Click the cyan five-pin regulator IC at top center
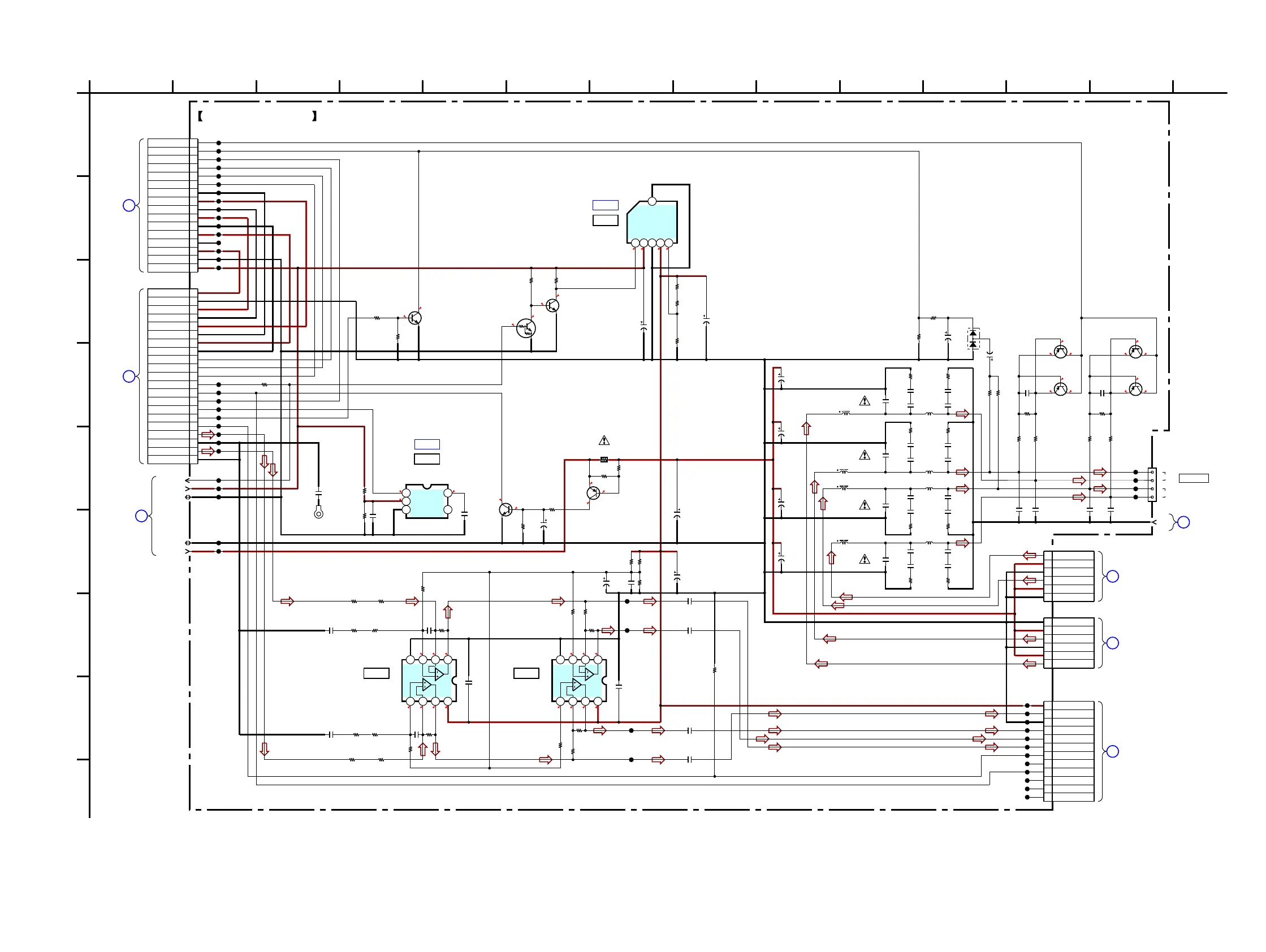Viewport: 1266px width, 952px height. point(652,223)
